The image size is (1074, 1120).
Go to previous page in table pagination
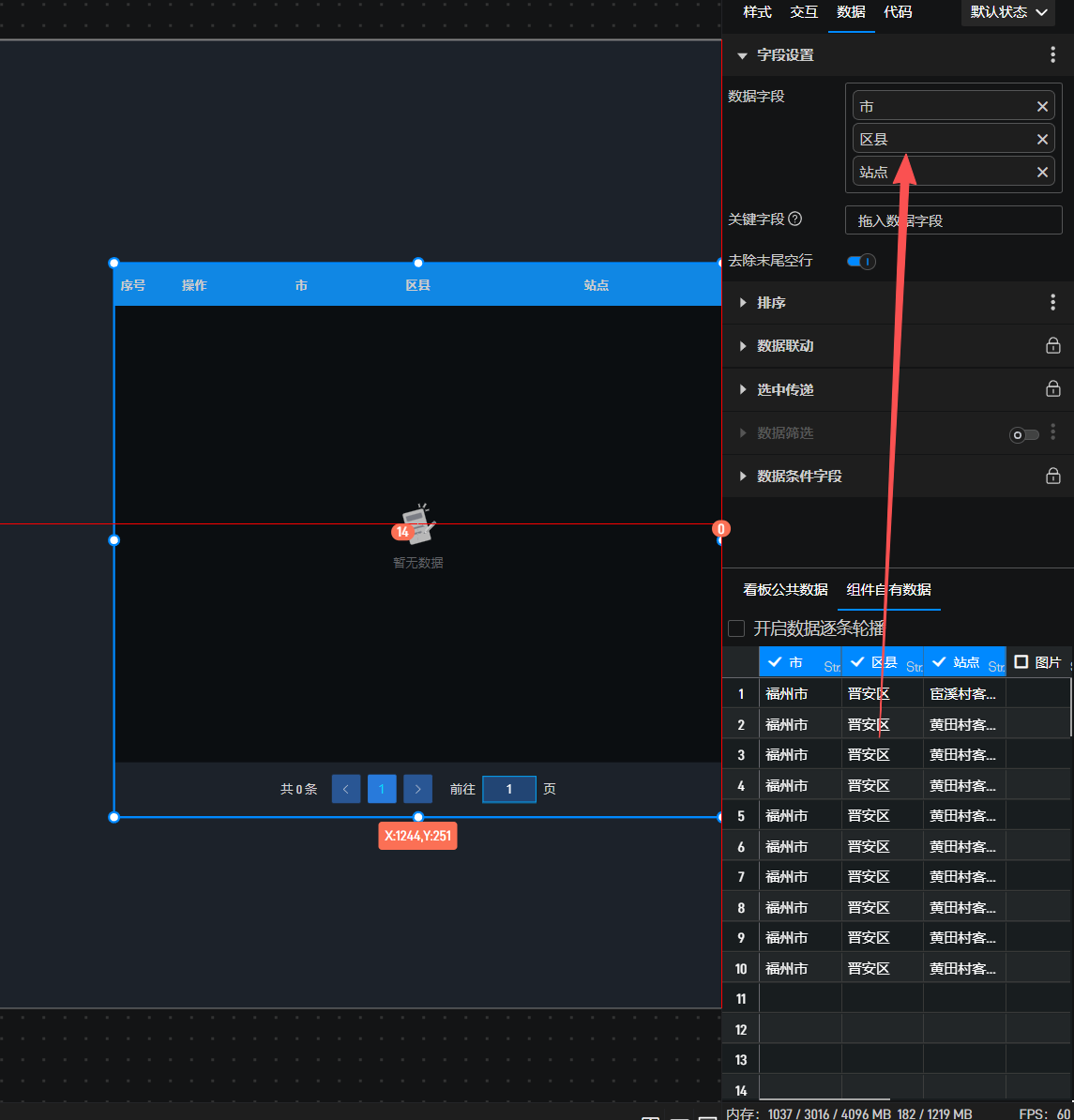pos(346,789)
